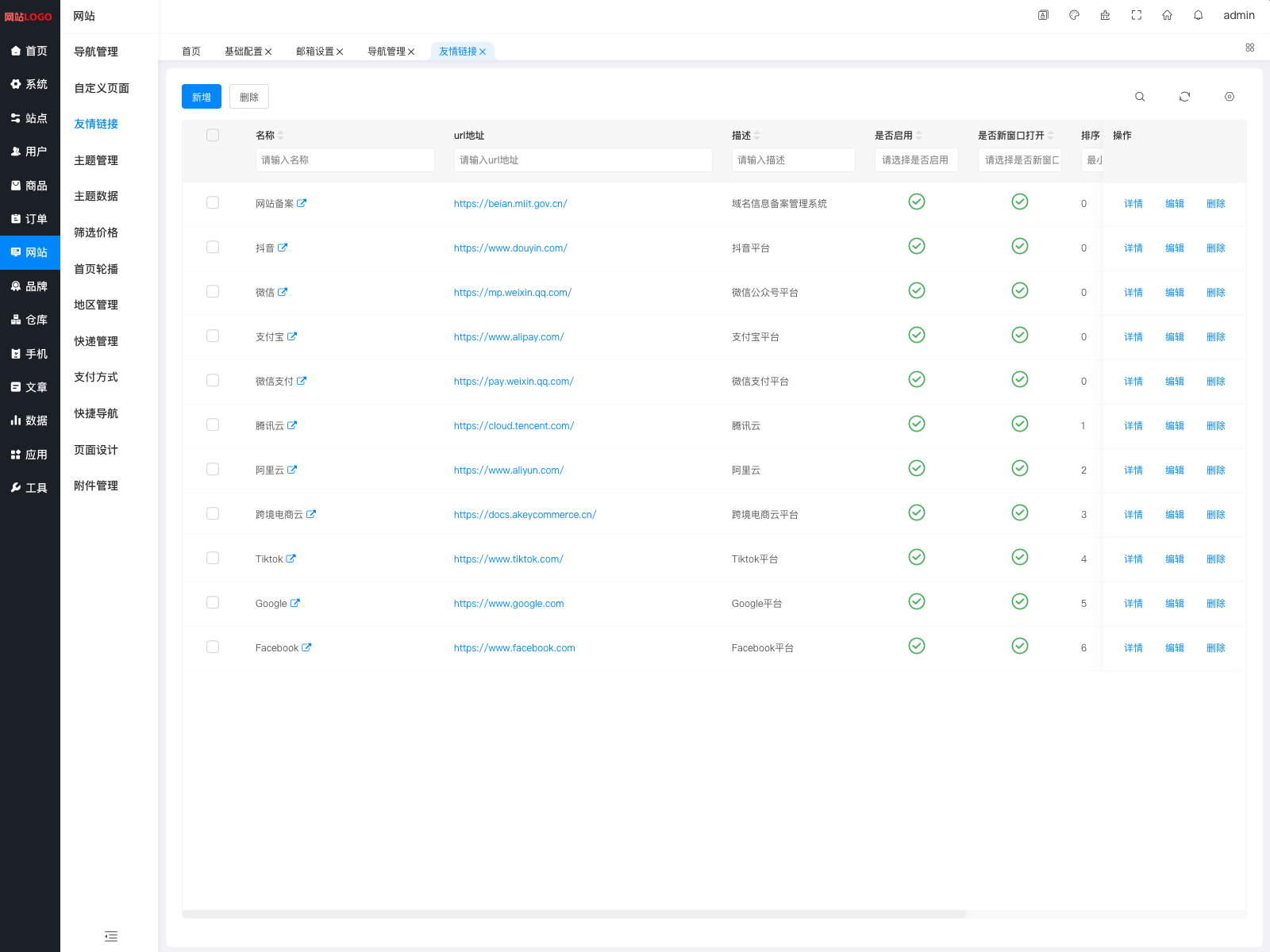Tick the Facebook row checkbox
This screenshot has height=952, width=1270.
click(x=213, y=647)
